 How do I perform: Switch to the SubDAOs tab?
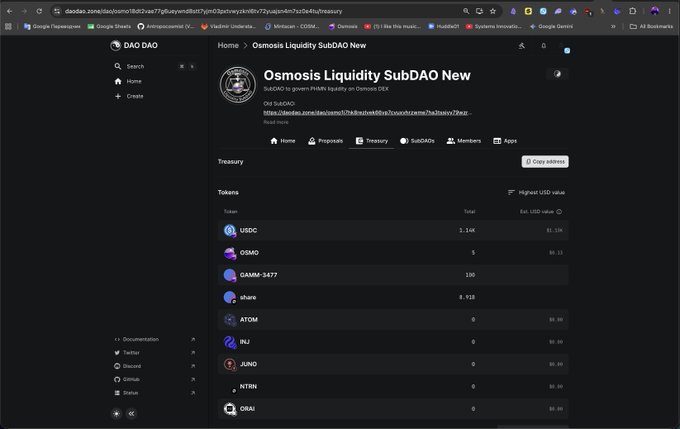(417, 141)
